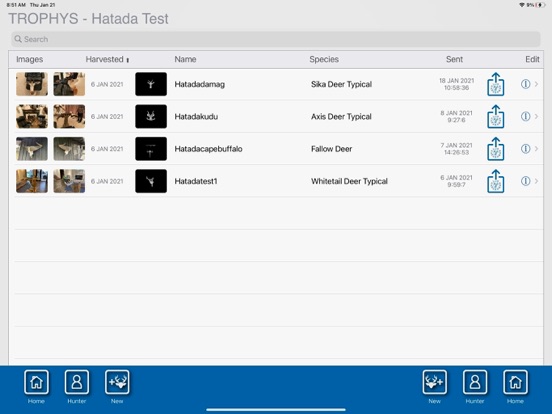Click the Sent column header

coord(454,59)
